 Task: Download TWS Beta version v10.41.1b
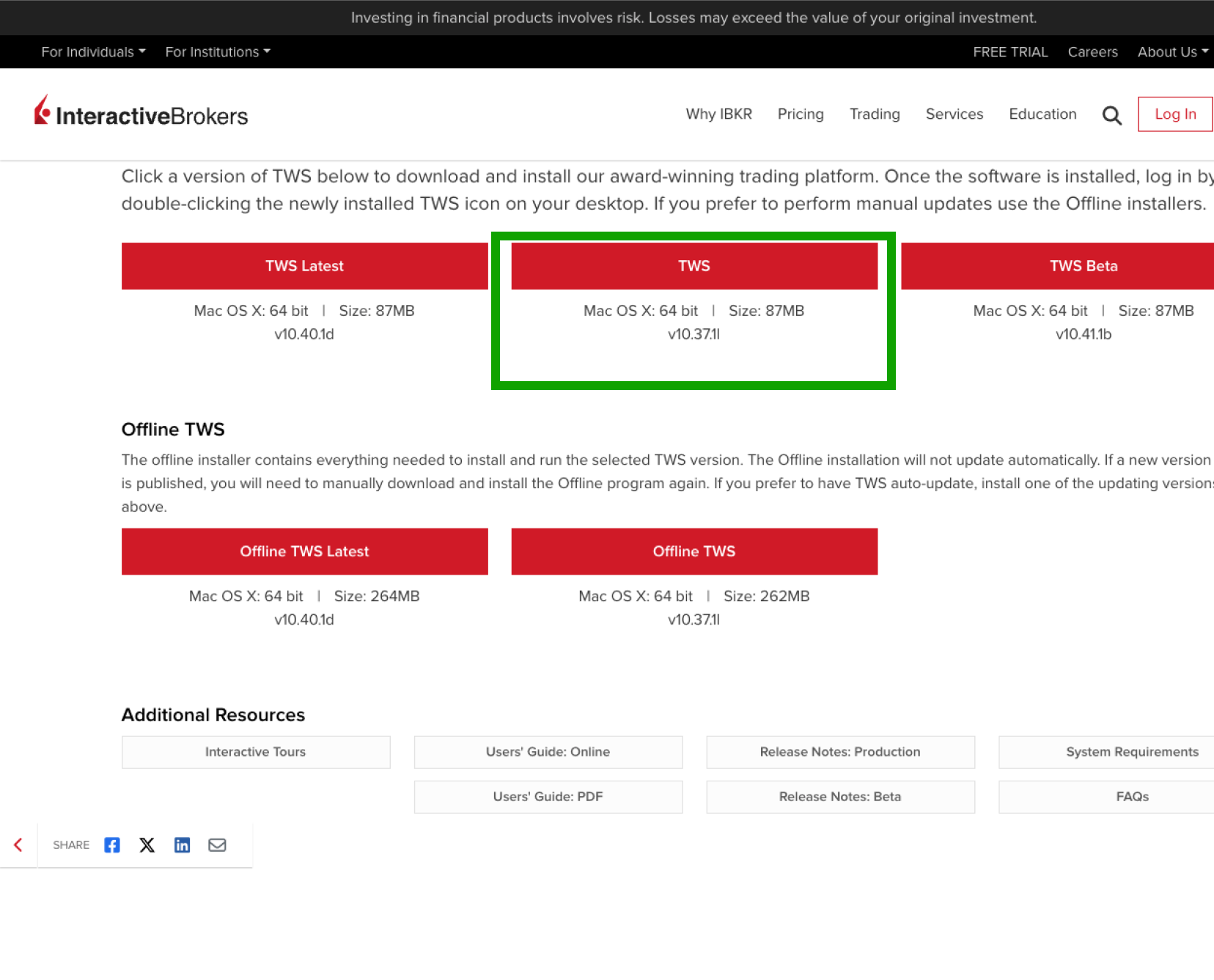pos(1084,265)
